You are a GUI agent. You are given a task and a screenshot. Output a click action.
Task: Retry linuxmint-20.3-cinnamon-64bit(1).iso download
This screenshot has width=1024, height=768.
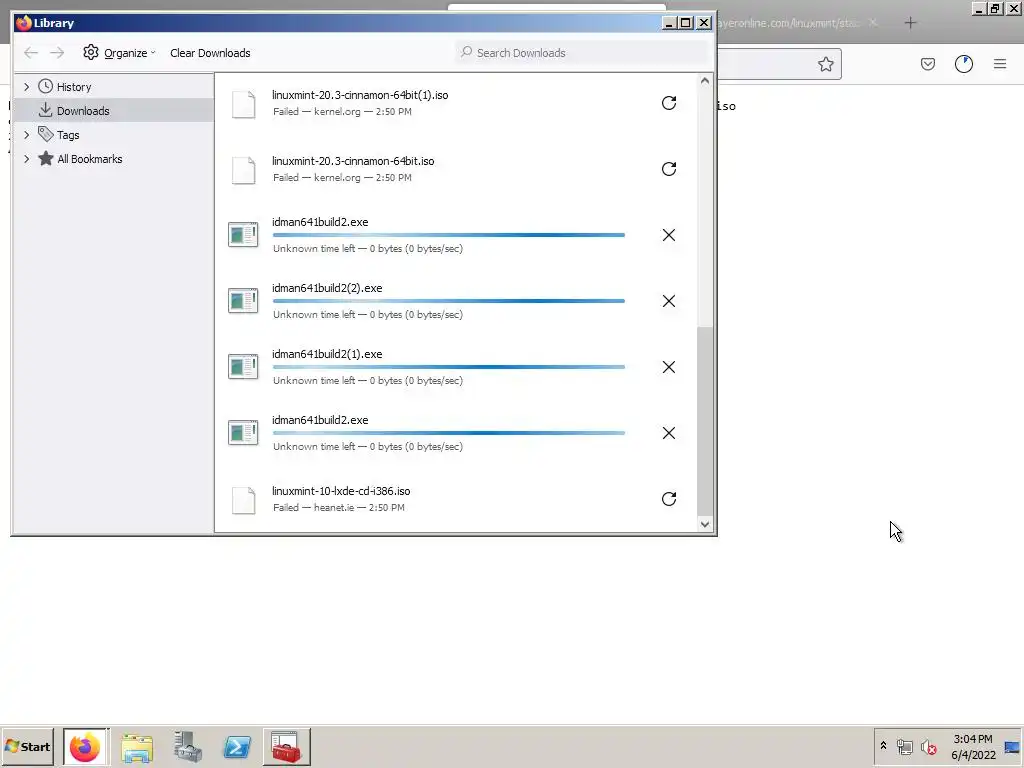tap(669, 103)
